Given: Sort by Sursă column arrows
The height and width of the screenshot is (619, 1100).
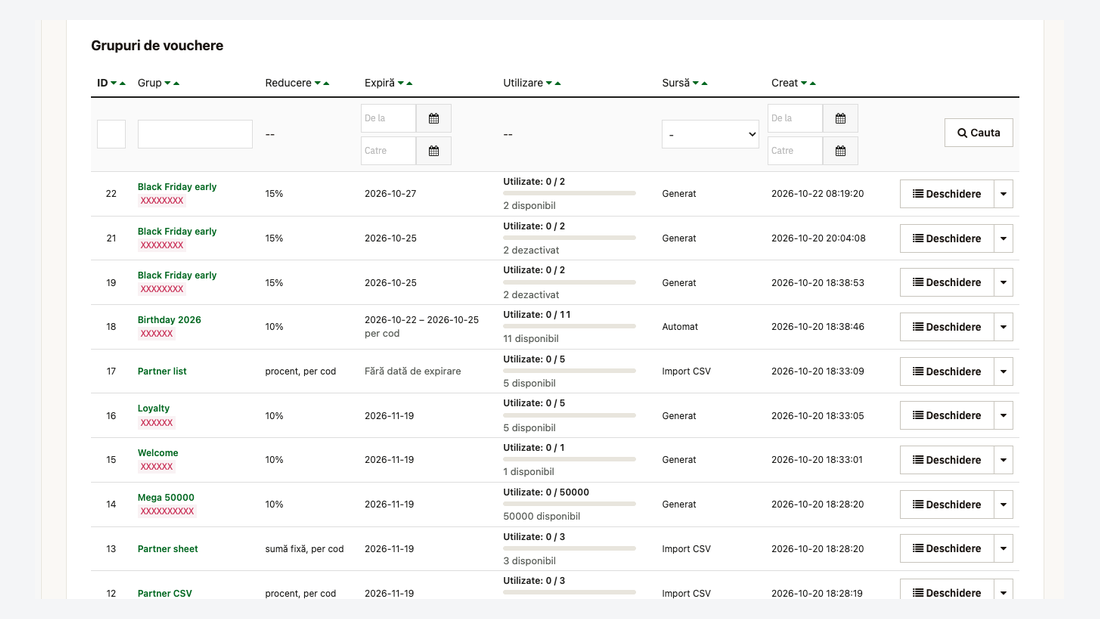Looking at the screenshot, I should point(700,84).
